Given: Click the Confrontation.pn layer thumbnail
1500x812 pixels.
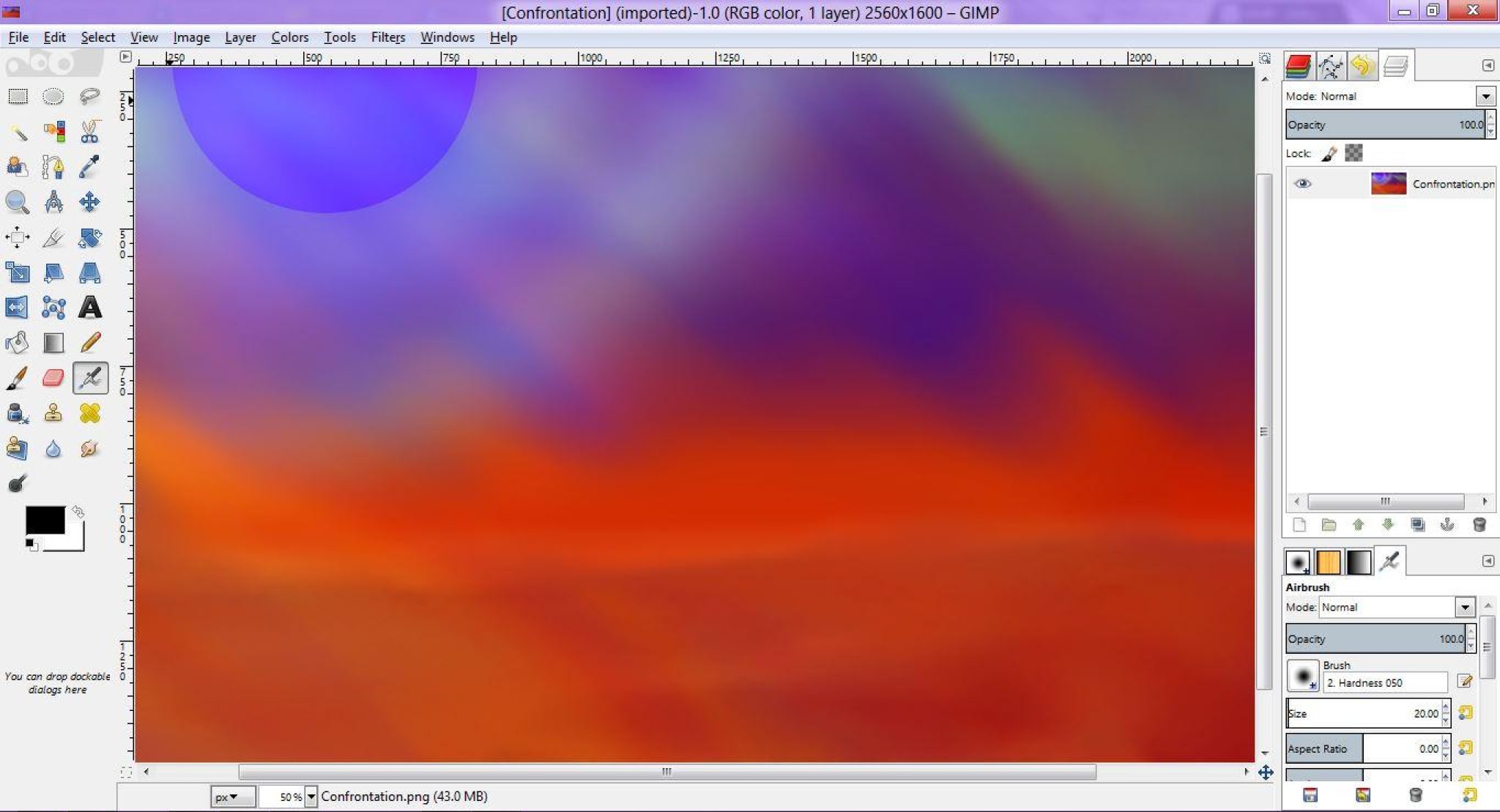Looking at the screenshot, I should click(x=1388, y=183).
